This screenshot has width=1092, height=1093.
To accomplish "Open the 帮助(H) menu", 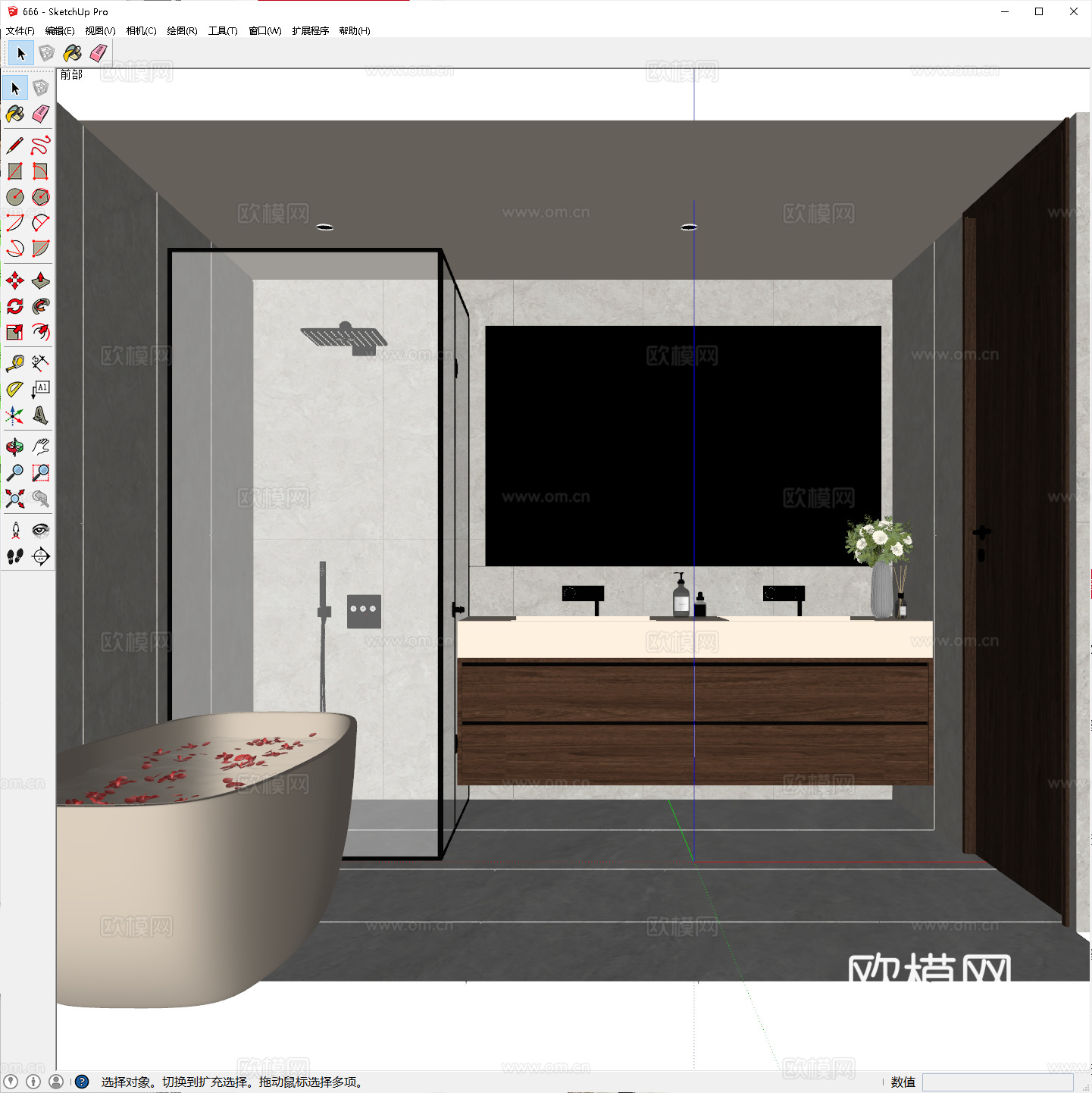I will tap(355, 31).
